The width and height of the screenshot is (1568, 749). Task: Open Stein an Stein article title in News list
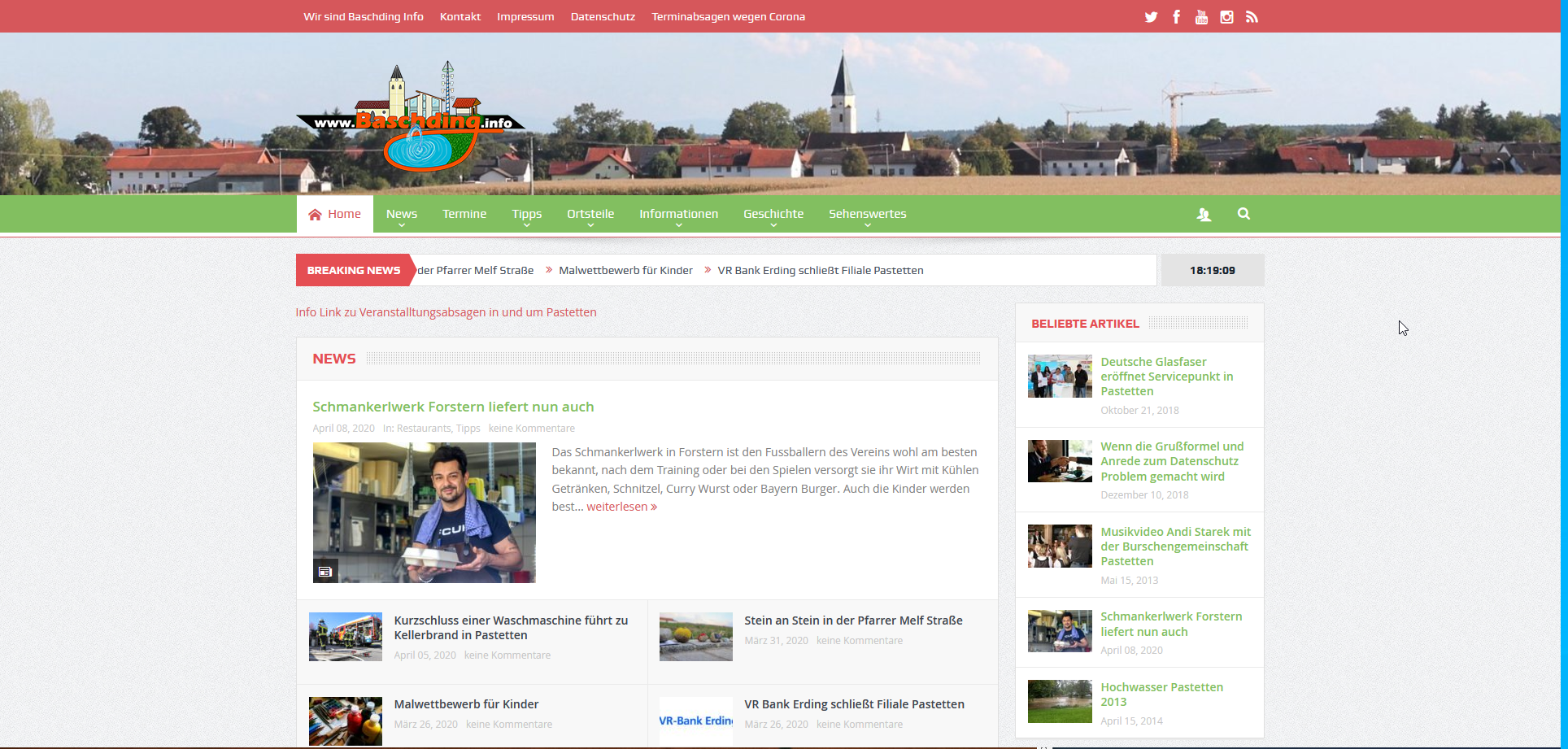(x=853, y=621)
